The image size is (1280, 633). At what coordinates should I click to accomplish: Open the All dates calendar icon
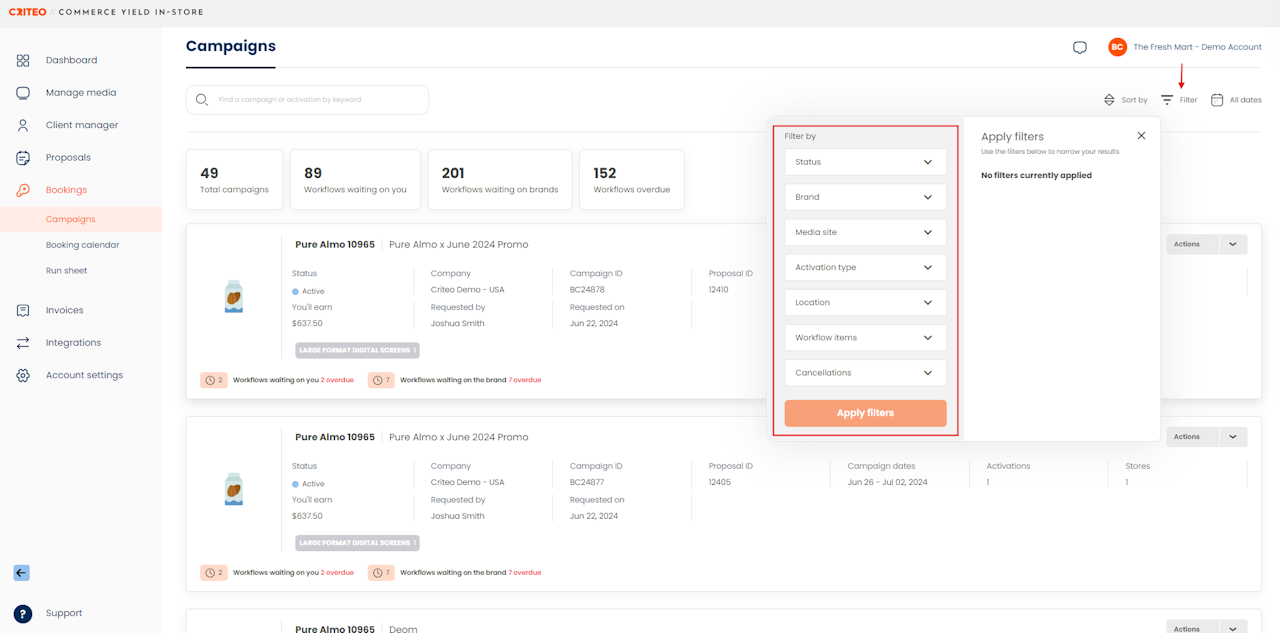[x=1217, y=100]
